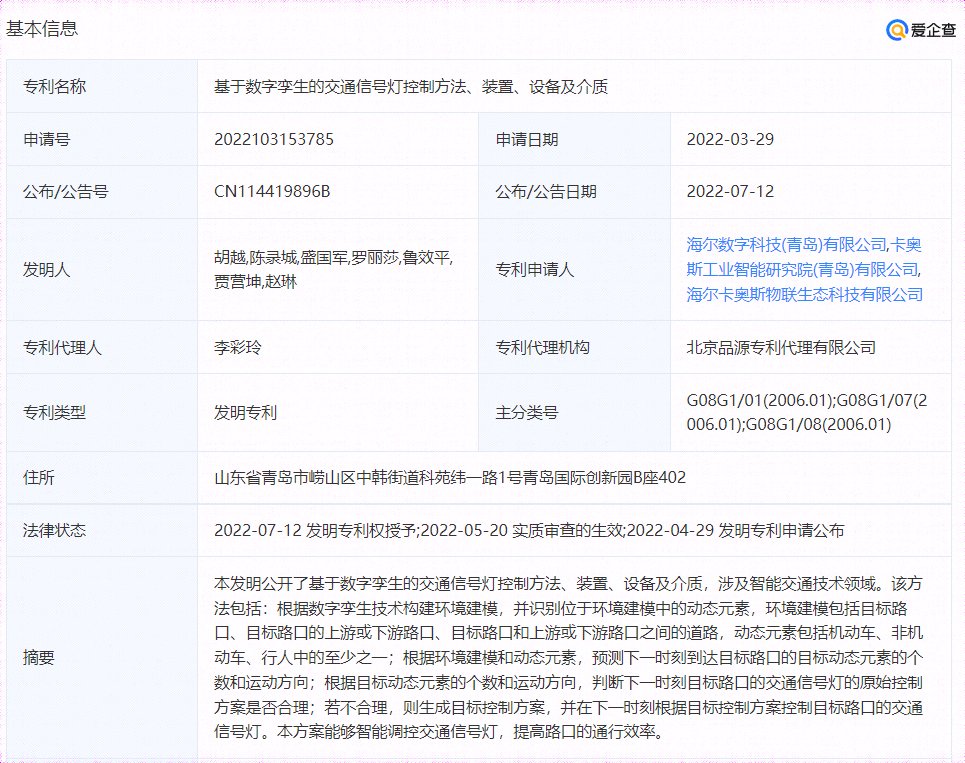Click the G08G1/01 classification codes
This screenshot has width=965, height=763.
pos(806,412)
